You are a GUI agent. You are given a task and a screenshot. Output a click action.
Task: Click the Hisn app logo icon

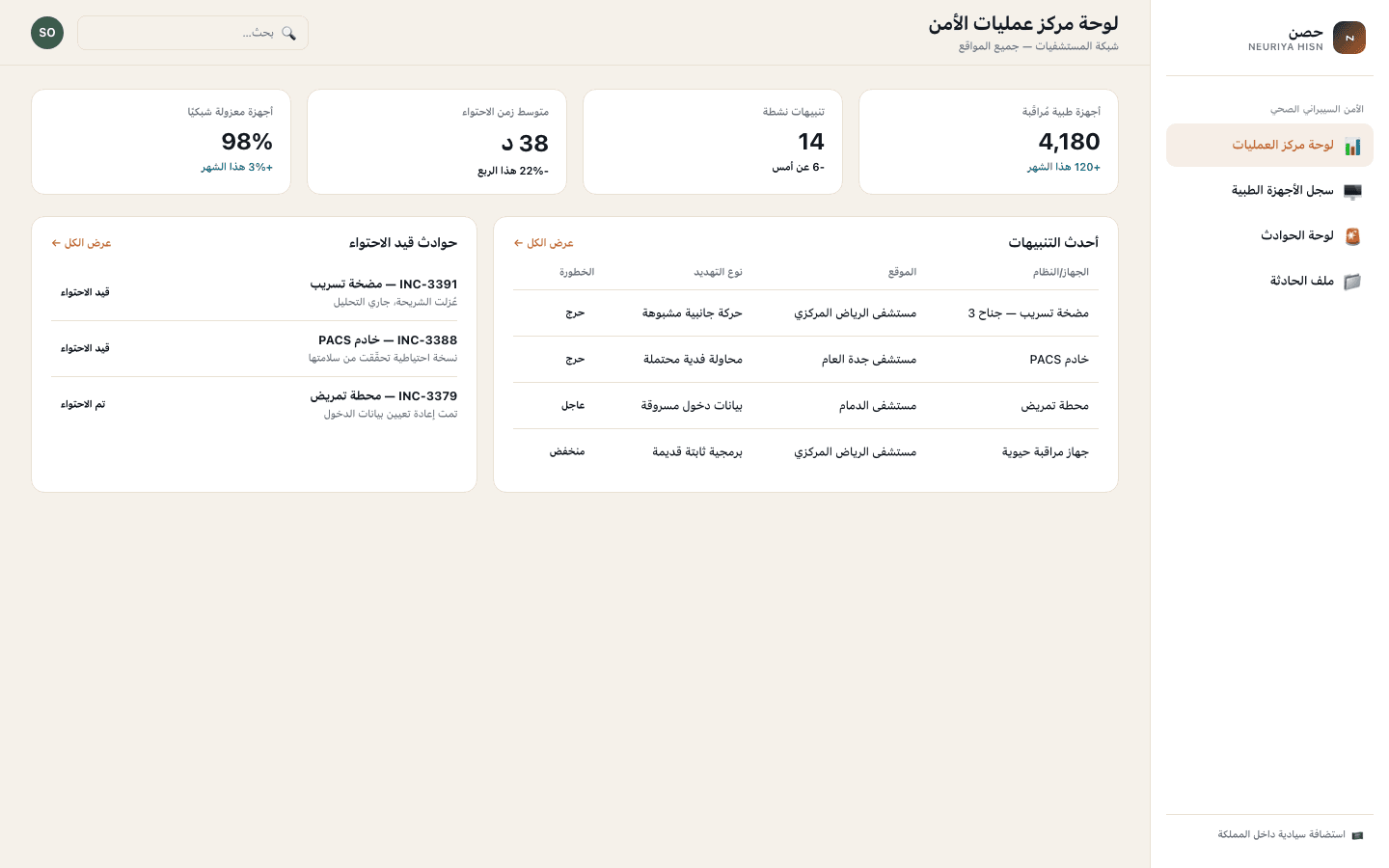tap(1348, 38)
